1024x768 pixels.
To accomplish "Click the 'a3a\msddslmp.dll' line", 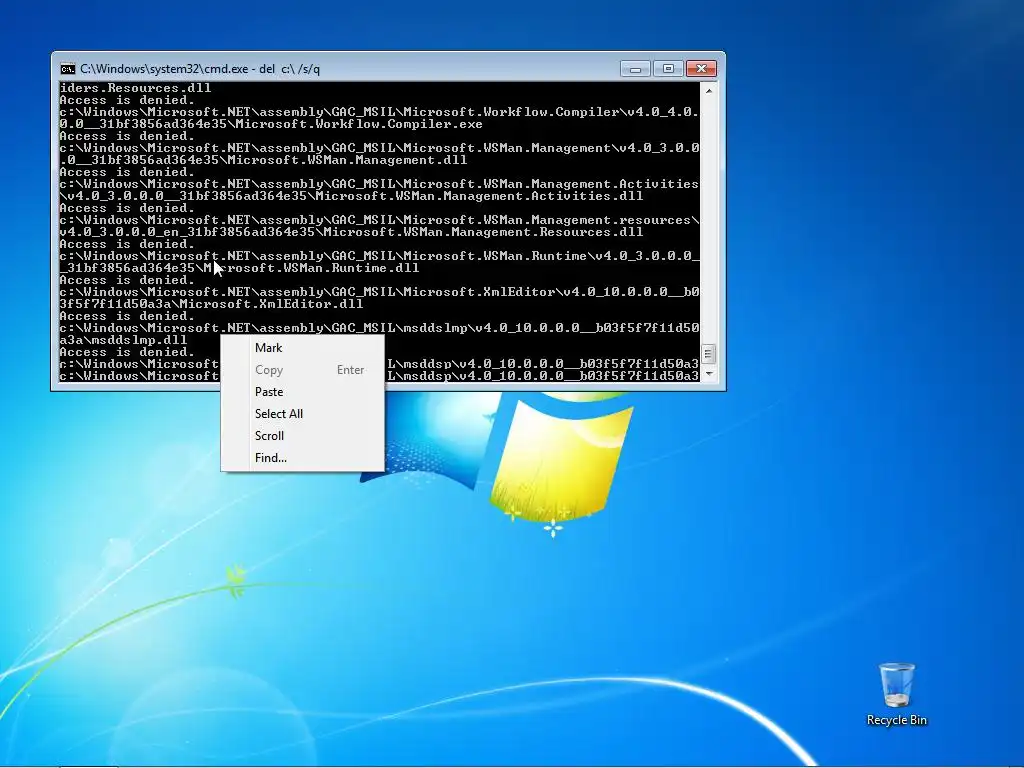I will (123, 340).
